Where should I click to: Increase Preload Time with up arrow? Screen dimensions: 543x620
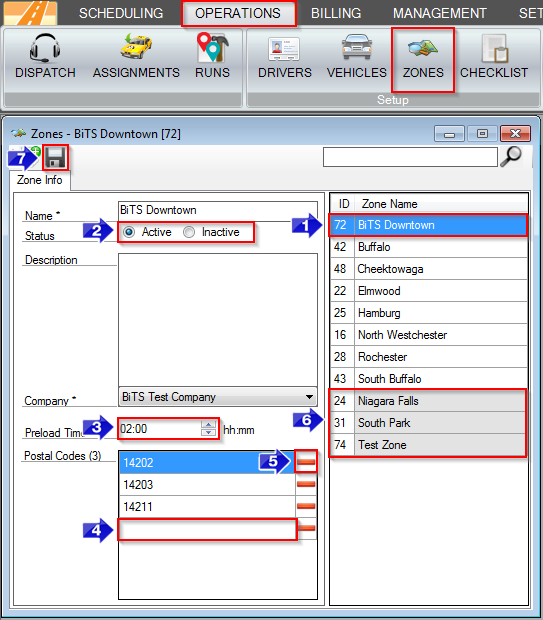(208, 424)
